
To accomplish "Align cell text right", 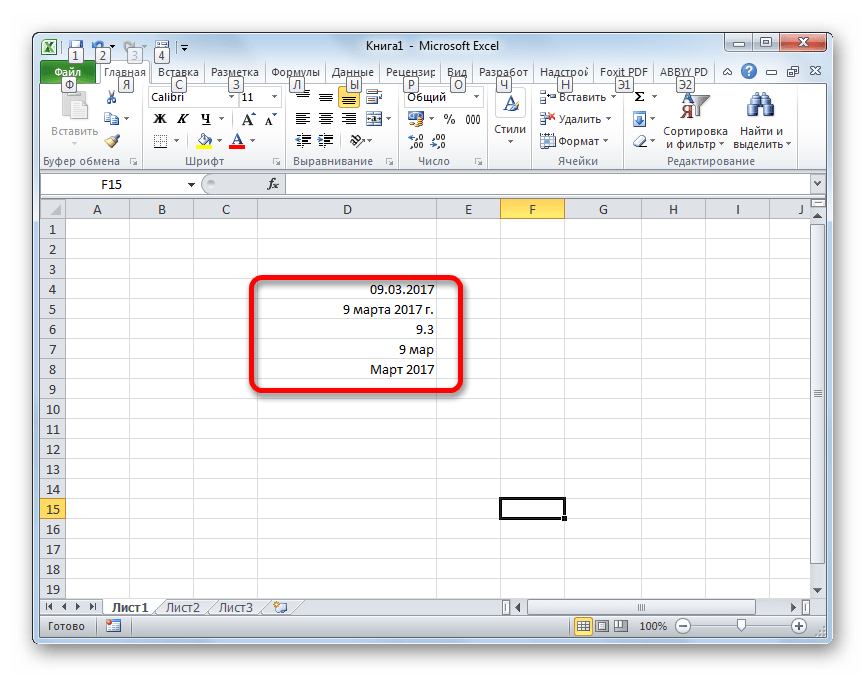I will [x=349, y=119].
